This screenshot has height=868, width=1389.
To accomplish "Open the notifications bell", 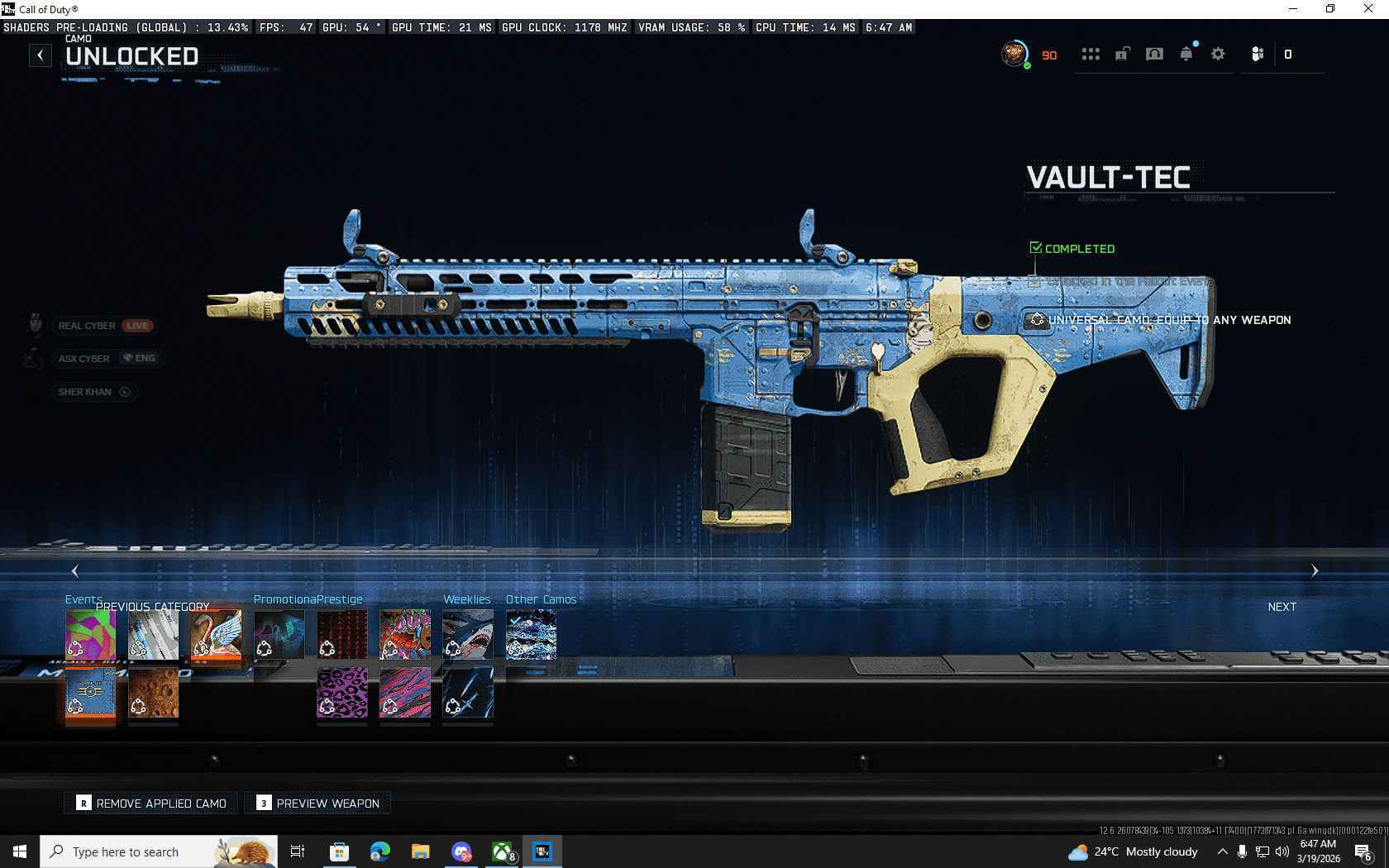I will coord(1186,54).
